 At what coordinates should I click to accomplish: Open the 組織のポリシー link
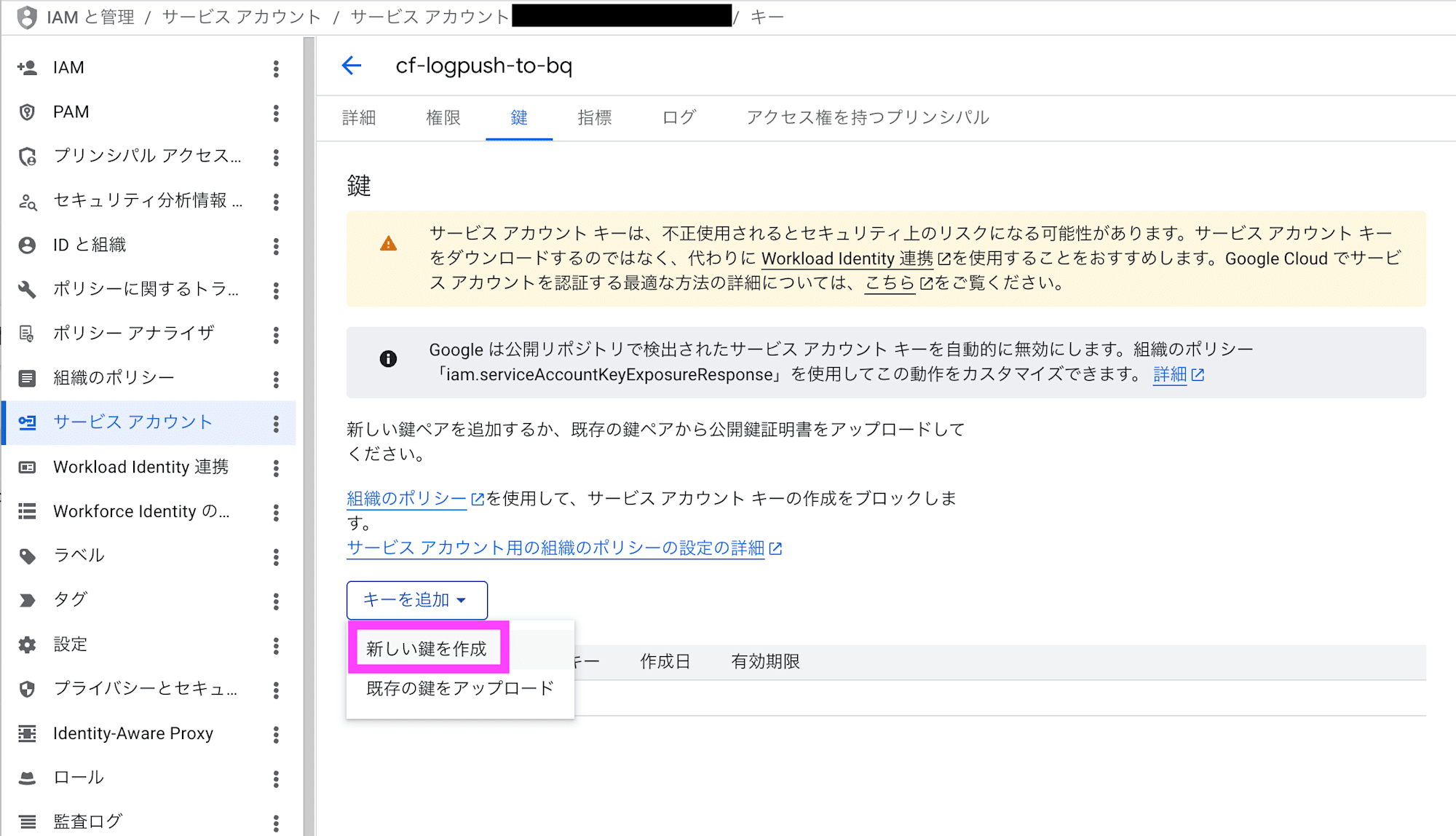405,498
